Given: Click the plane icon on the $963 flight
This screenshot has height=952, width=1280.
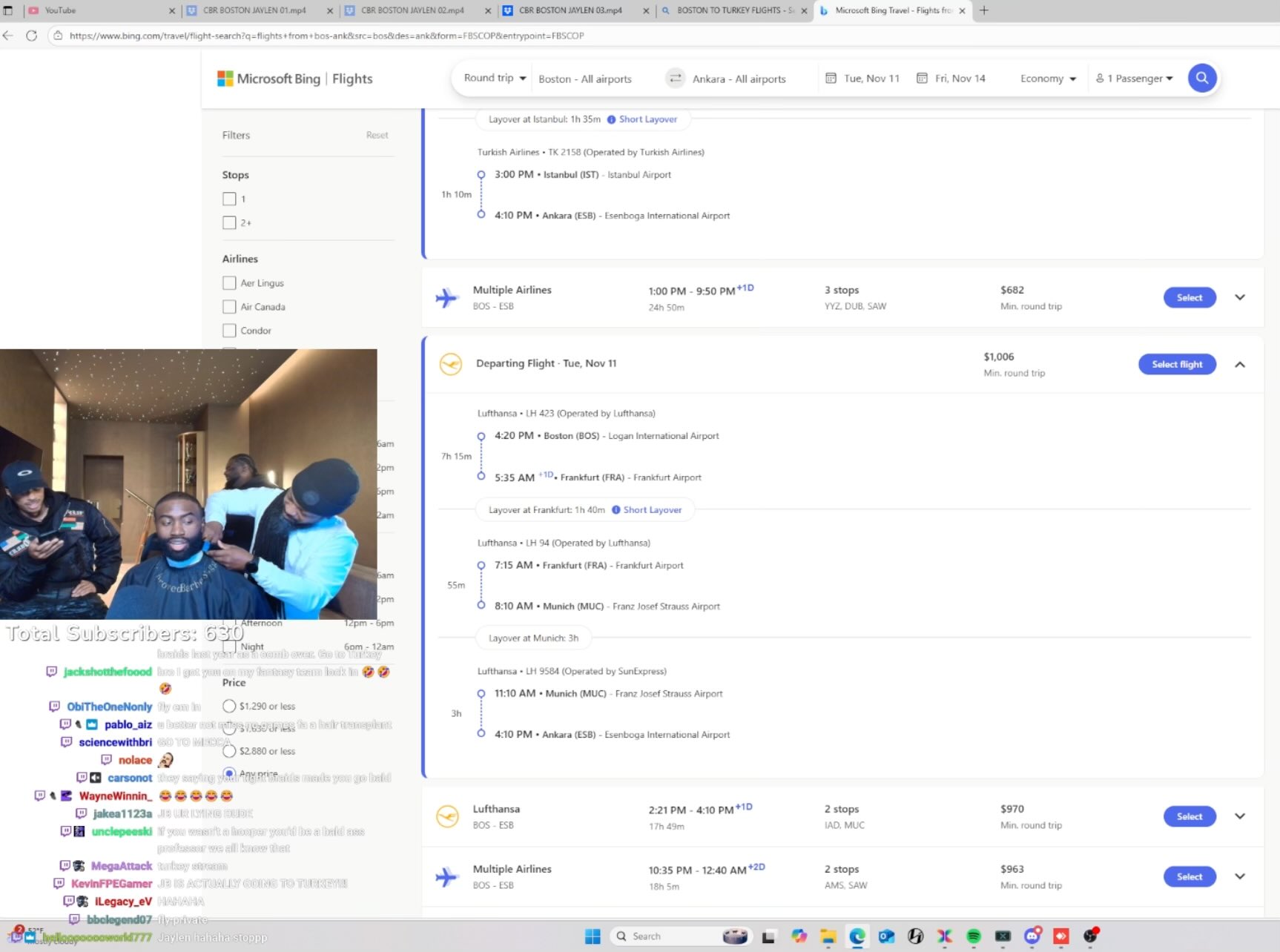Looking at the screenshot, I should click(446, 876).
